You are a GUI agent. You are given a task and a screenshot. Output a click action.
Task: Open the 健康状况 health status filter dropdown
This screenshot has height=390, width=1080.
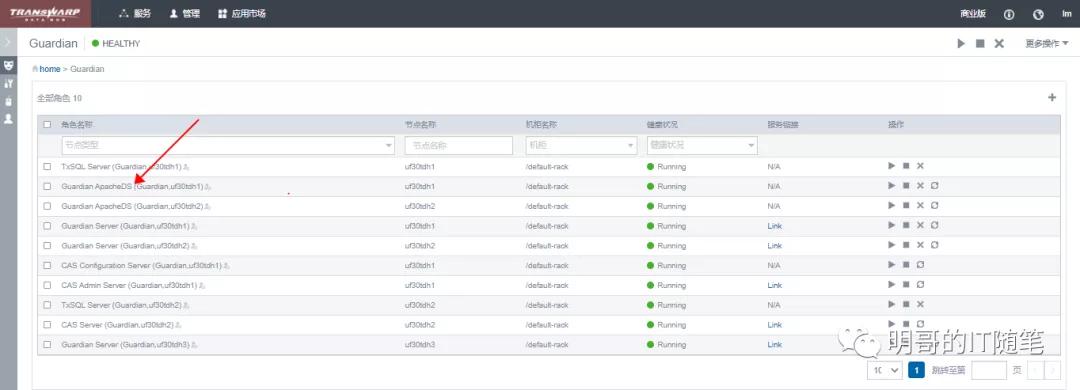[x=702, y=145]
